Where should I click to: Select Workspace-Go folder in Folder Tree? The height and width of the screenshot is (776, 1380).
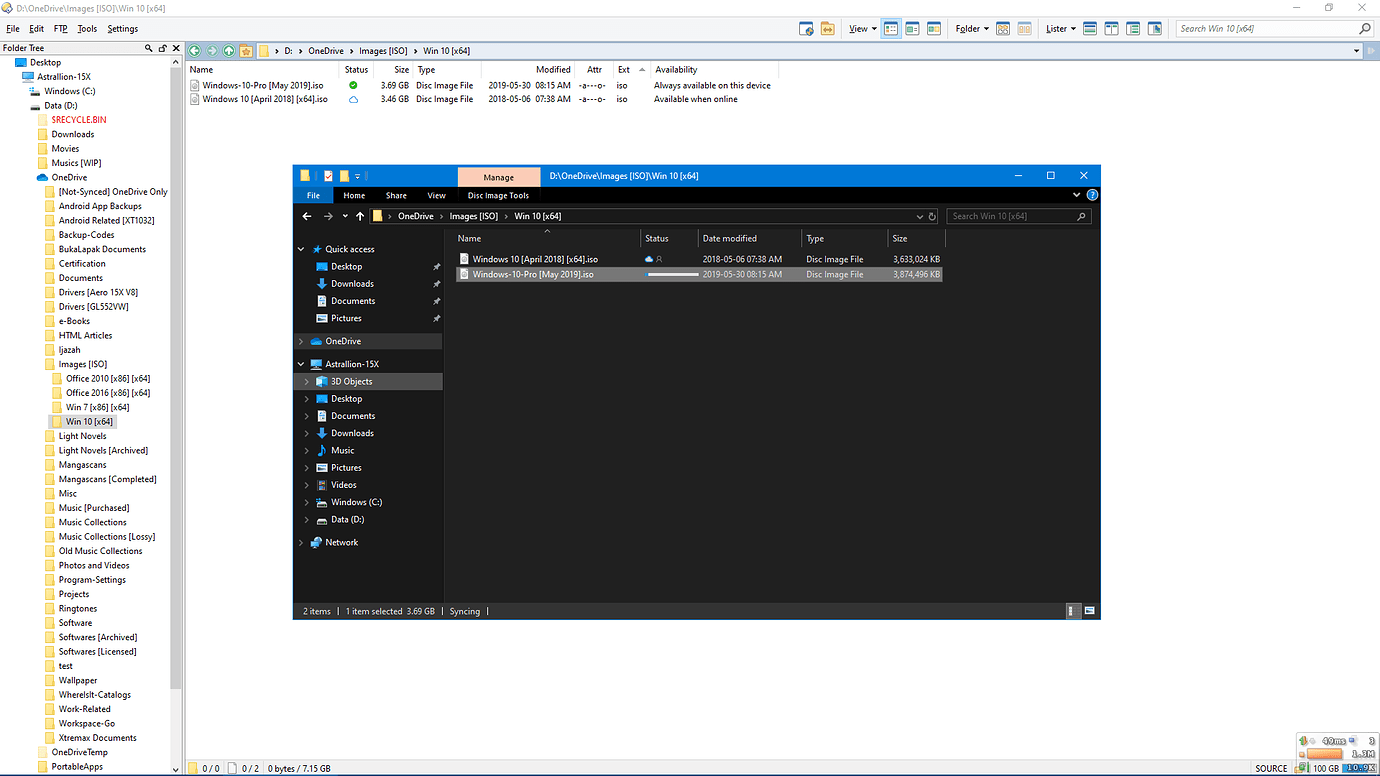[x=87, y=723]
